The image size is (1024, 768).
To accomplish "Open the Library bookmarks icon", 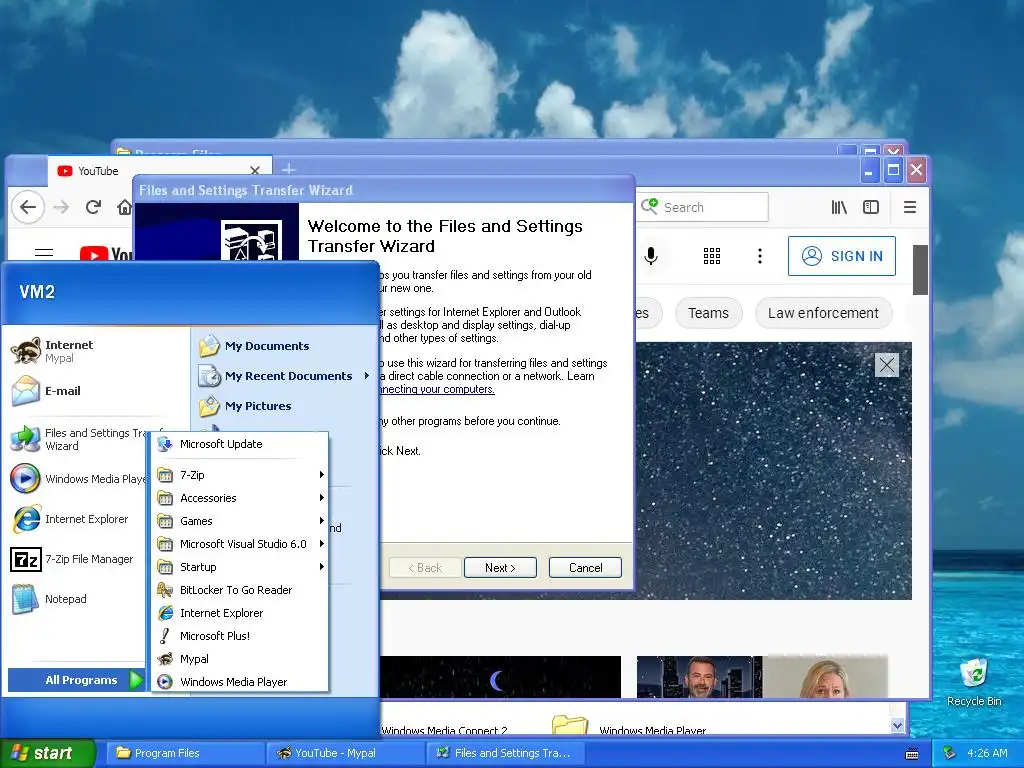I will tap(839, 208).
